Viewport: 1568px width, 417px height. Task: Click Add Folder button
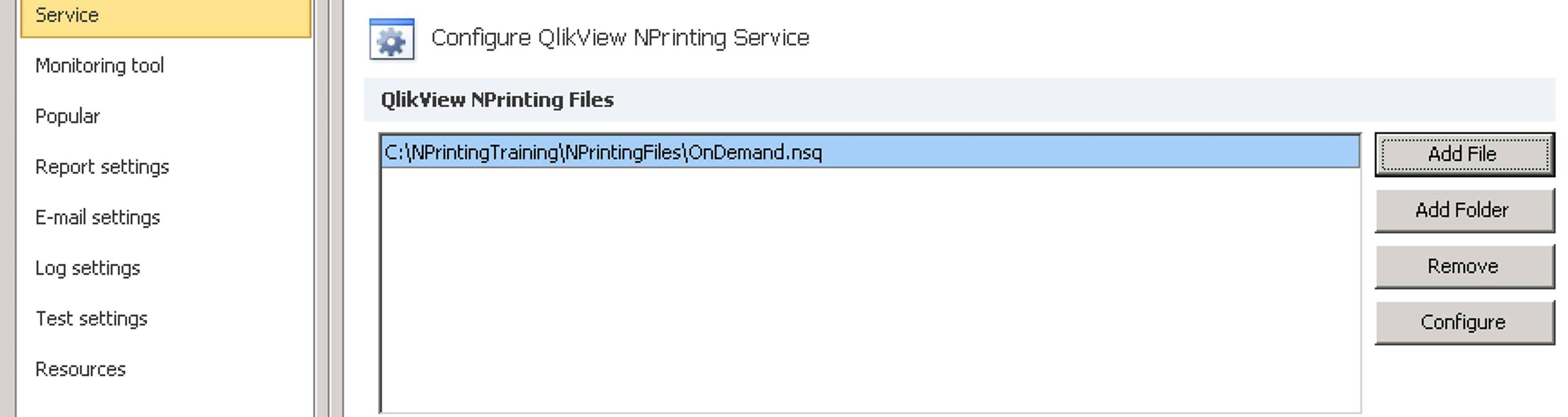(1464, 210)
